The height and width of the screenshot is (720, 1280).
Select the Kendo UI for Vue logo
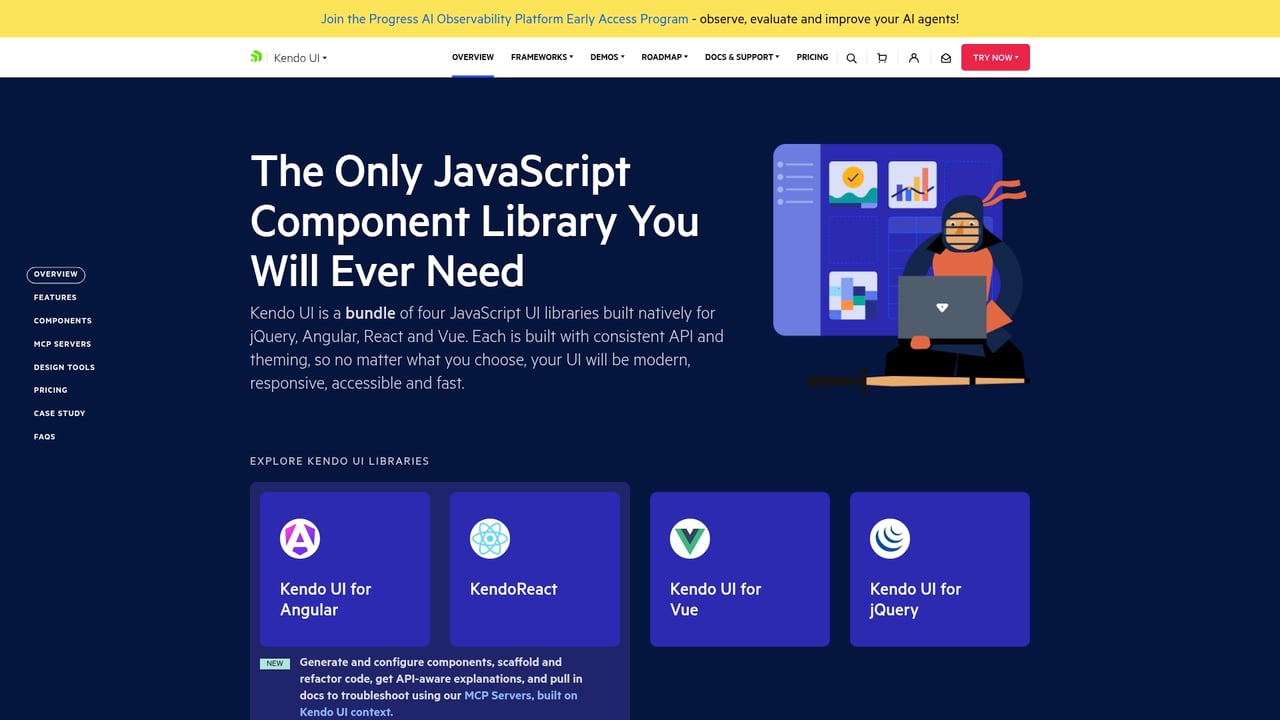(x=689, y=537)
